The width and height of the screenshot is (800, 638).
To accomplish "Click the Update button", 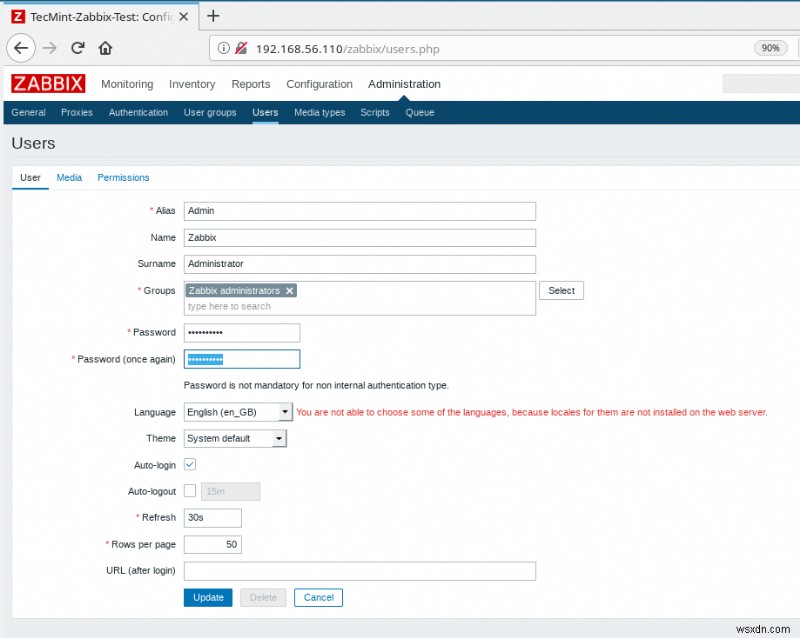I will click(208, 597).
